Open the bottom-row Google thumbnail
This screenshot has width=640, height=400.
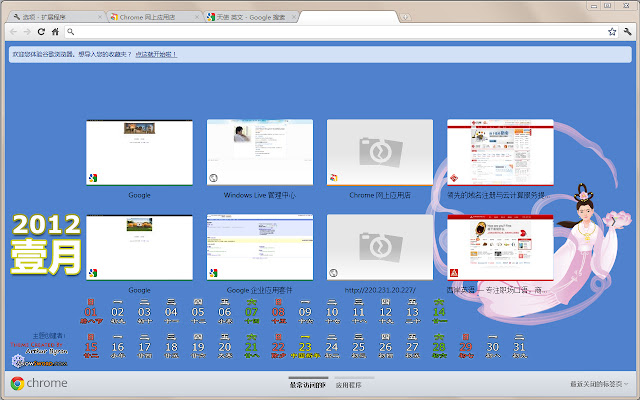click(x=139, y=248)
